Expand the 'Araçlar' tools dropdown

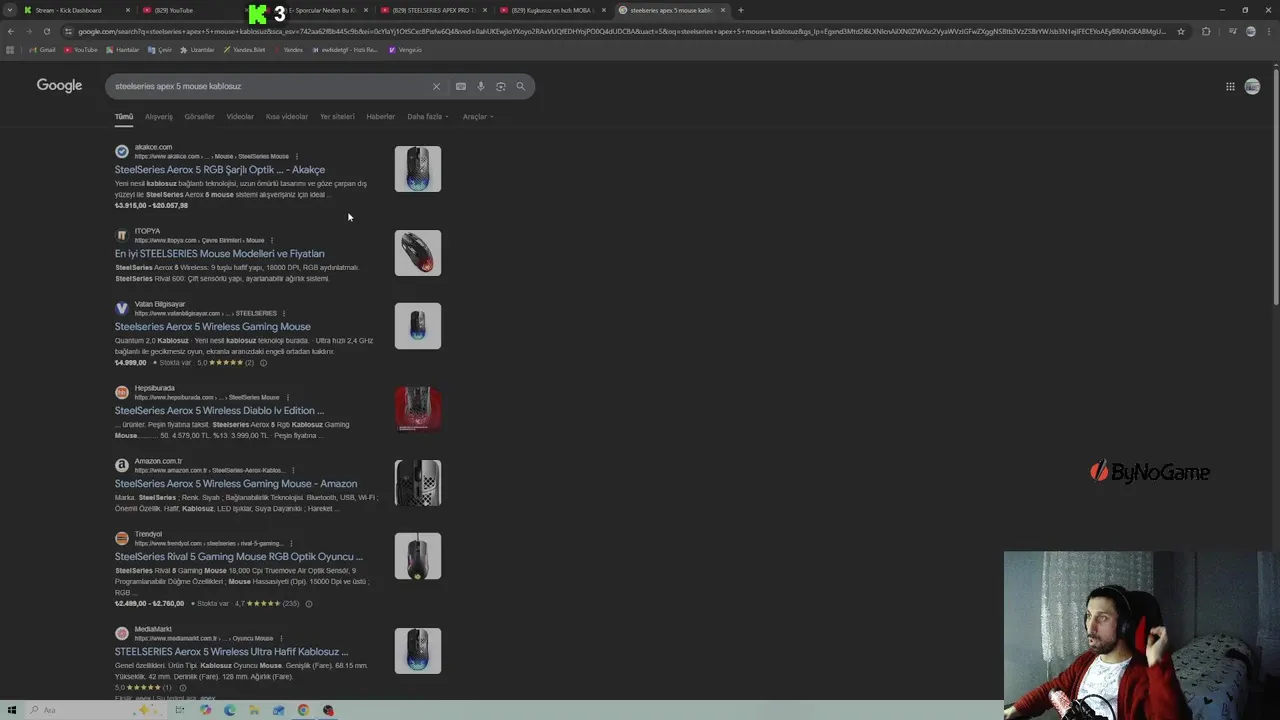click(x=477, y=117)
